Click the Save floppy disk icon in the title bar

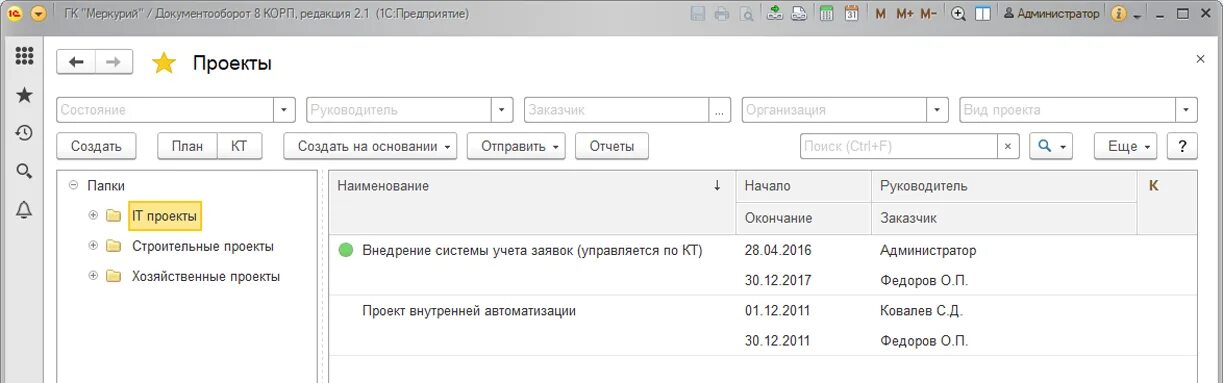point(697,14)
